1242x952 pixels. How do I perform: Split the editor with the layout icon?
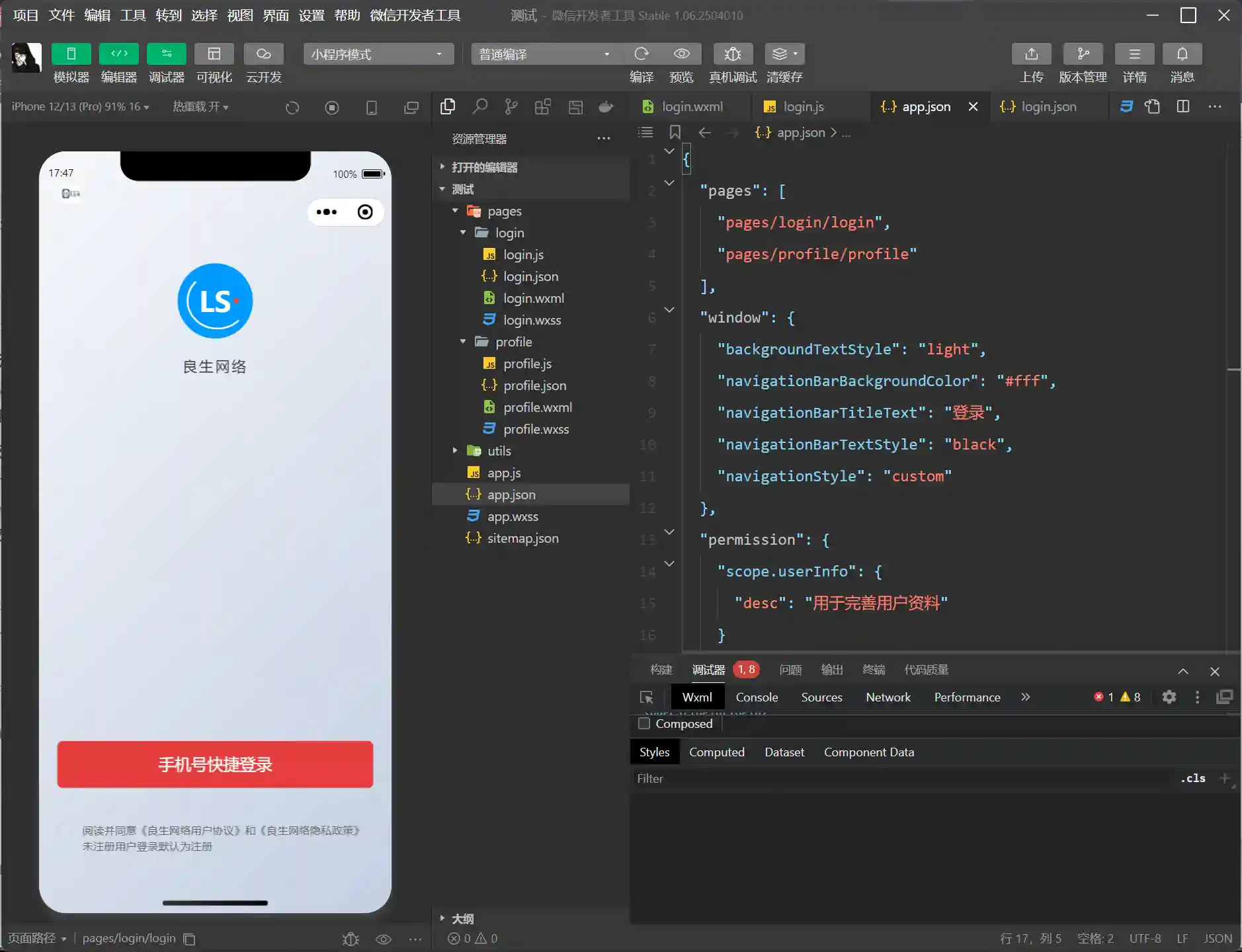pyautogui.click(x=1183, y=106)
